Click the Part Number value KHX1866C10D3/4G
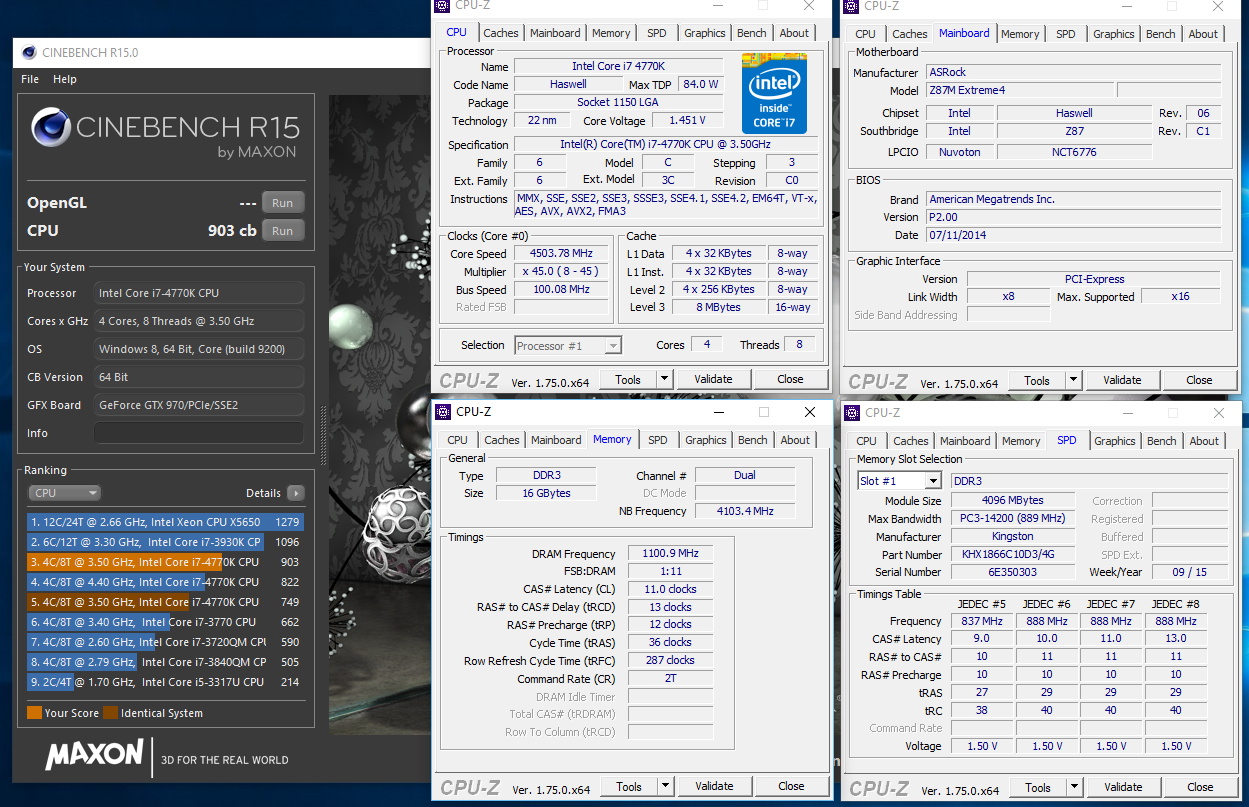Image resolution: width=1249 pixels, height=807 pixels. [x=1012, y=554]
